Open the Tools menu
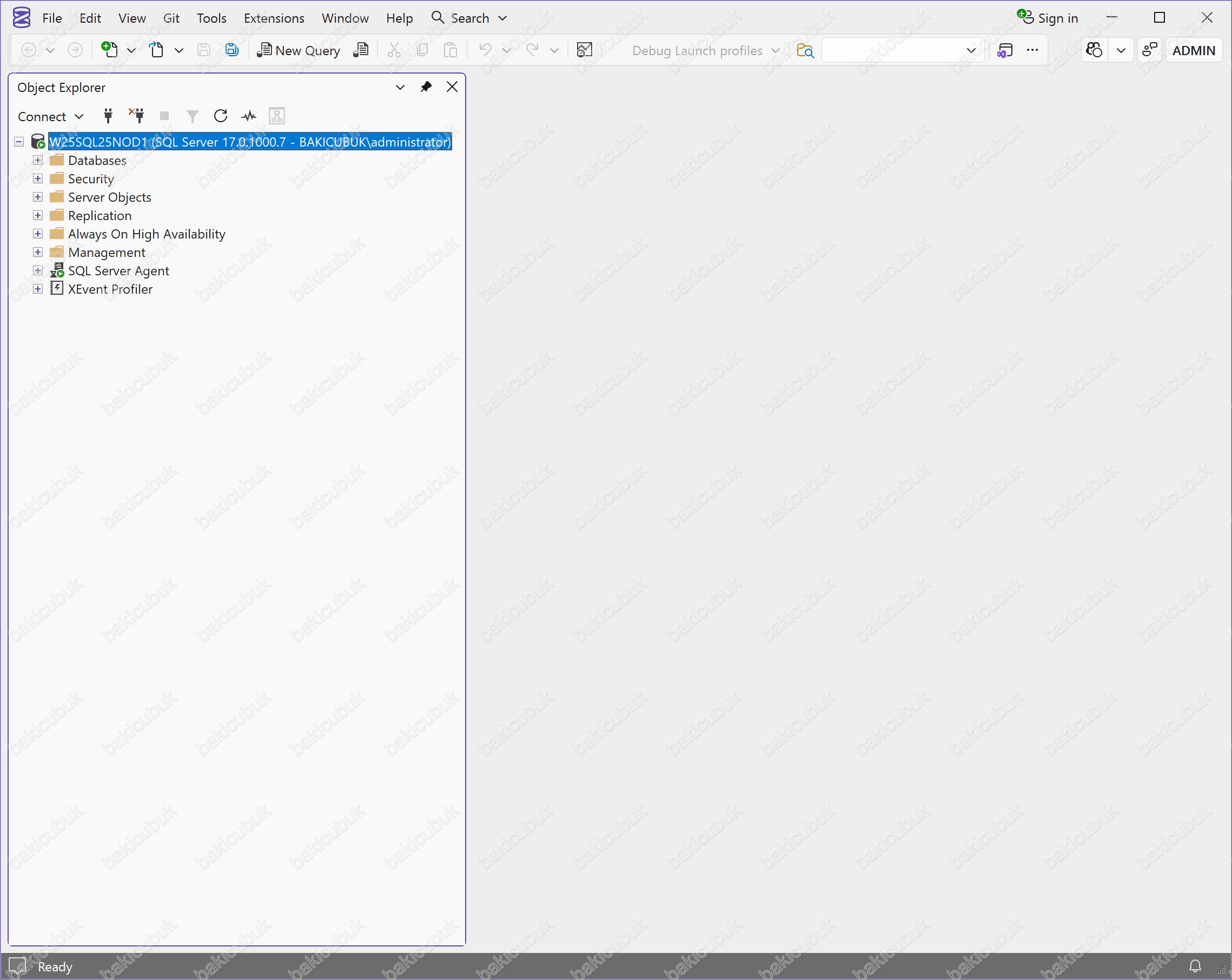Image resolution: width=1232 pixels, height=980 pixels. point(211,18)
